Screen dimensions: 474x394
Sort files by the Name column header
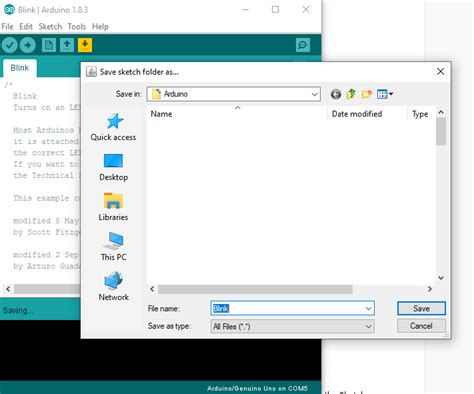click(x=237, y=114)
